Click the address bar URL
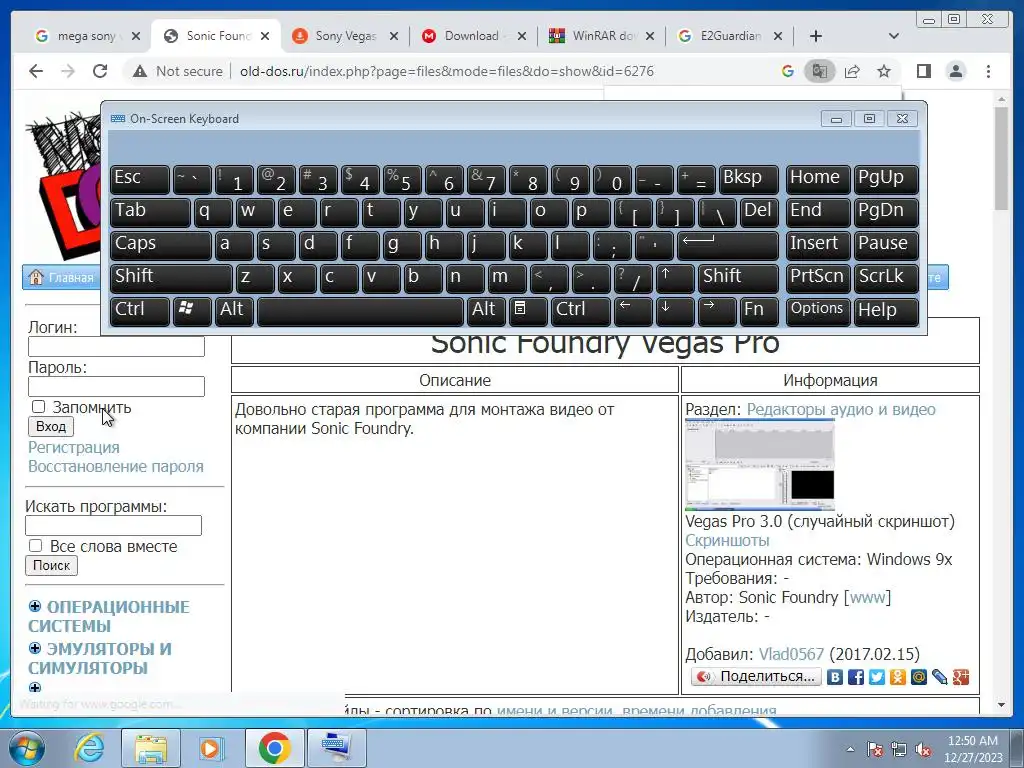1024x768 pixels. coord(447,71)
